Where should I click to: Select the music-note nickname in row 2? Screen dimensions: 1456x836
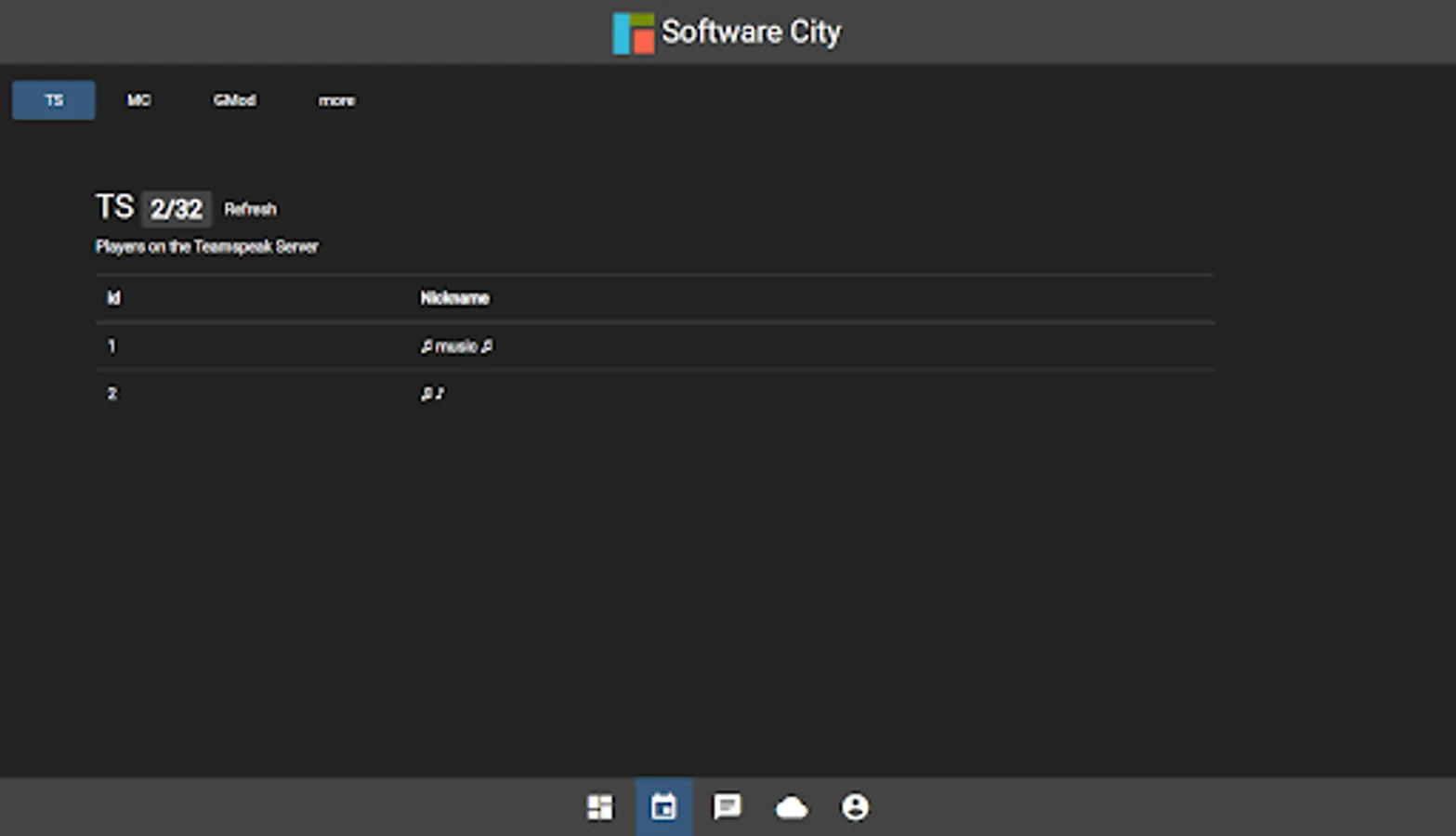tap(432, 394)
